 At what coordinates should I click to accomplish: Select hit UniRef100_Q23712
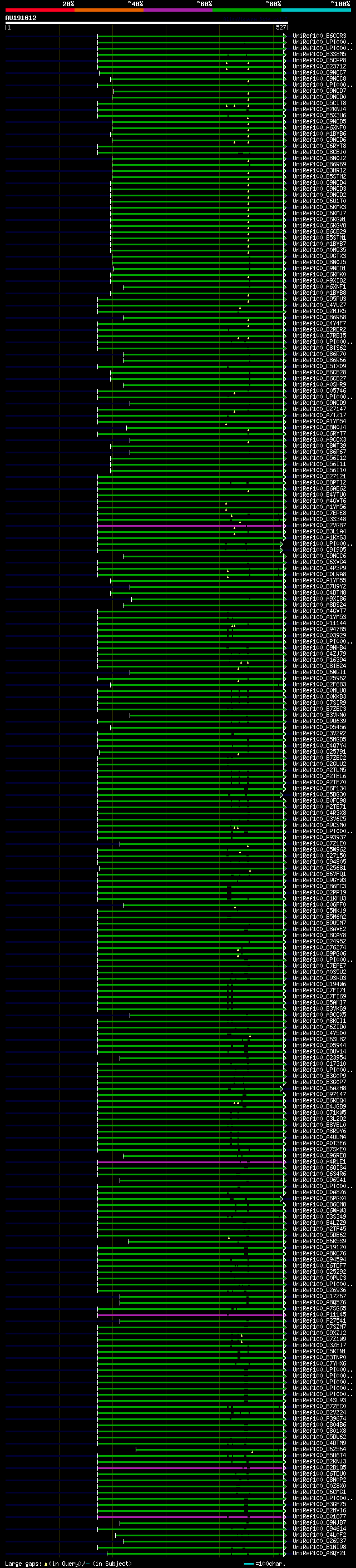click(319, 66)
